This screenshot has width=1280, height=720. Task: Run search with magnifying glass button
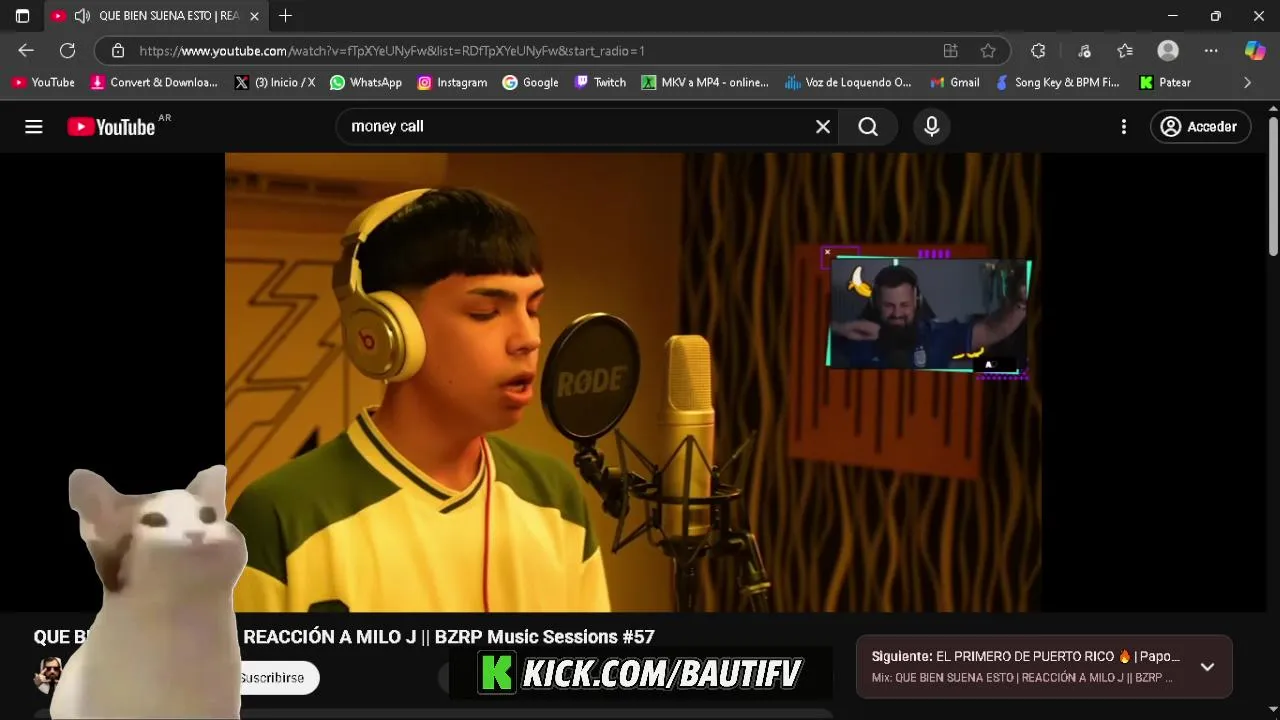tap(868, 126)
